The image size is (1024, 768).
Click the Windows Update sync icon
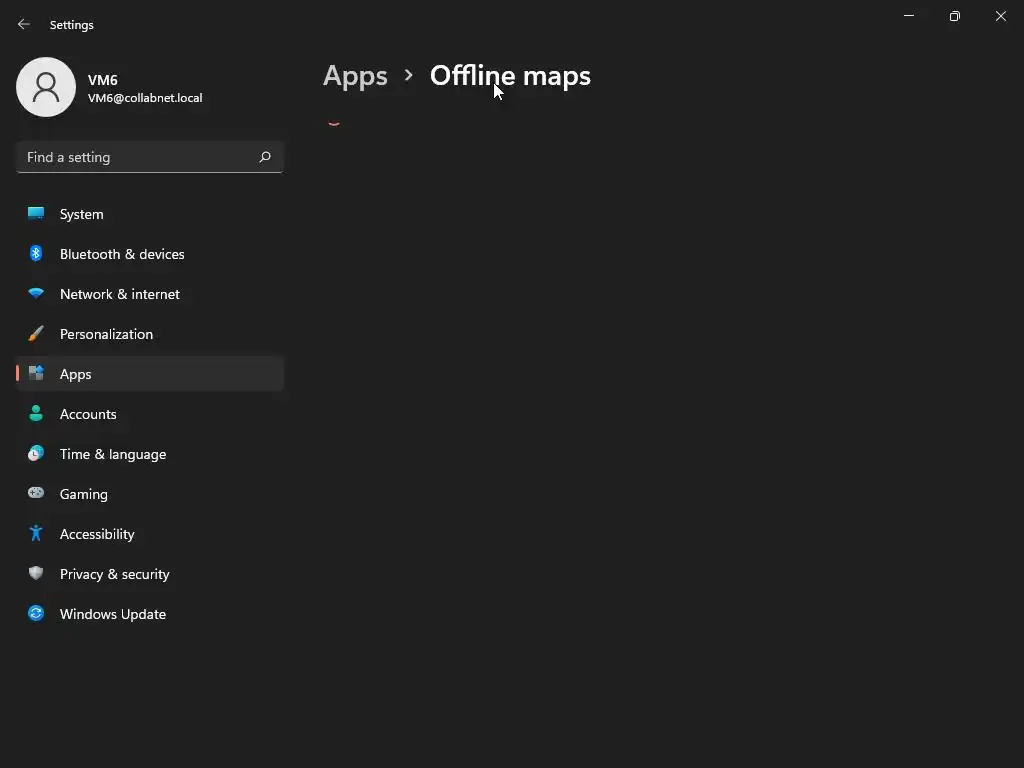[x=36, y=614]
